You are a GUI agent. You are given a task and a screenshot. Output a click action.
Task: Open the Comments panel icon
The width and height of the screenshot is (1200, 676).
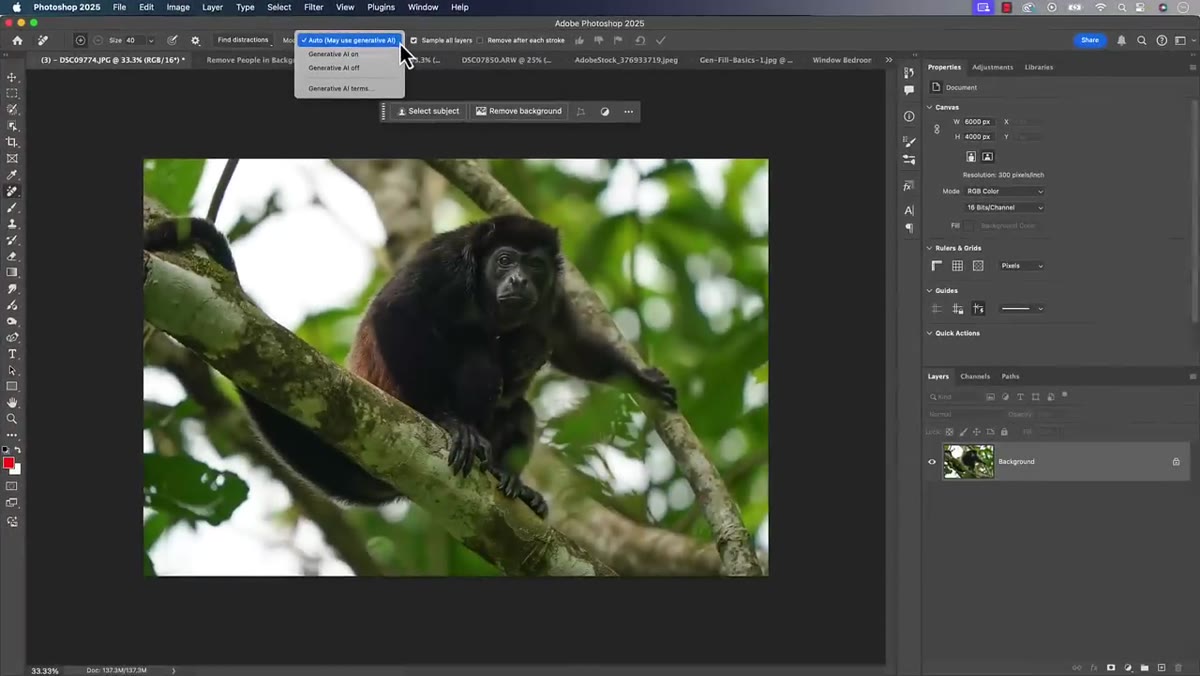pos(909,90)
